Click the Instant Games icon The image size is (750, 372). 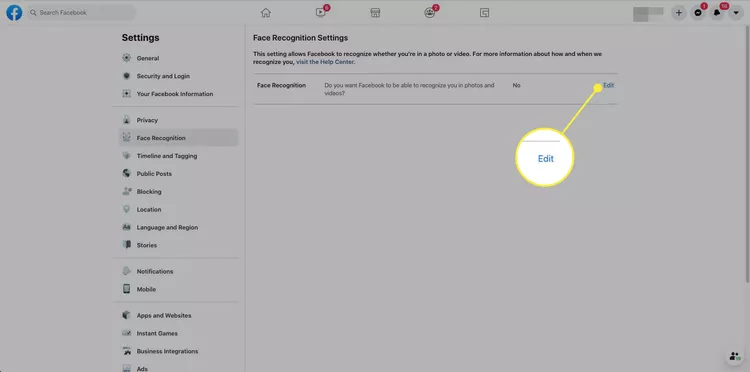[126, 333]
